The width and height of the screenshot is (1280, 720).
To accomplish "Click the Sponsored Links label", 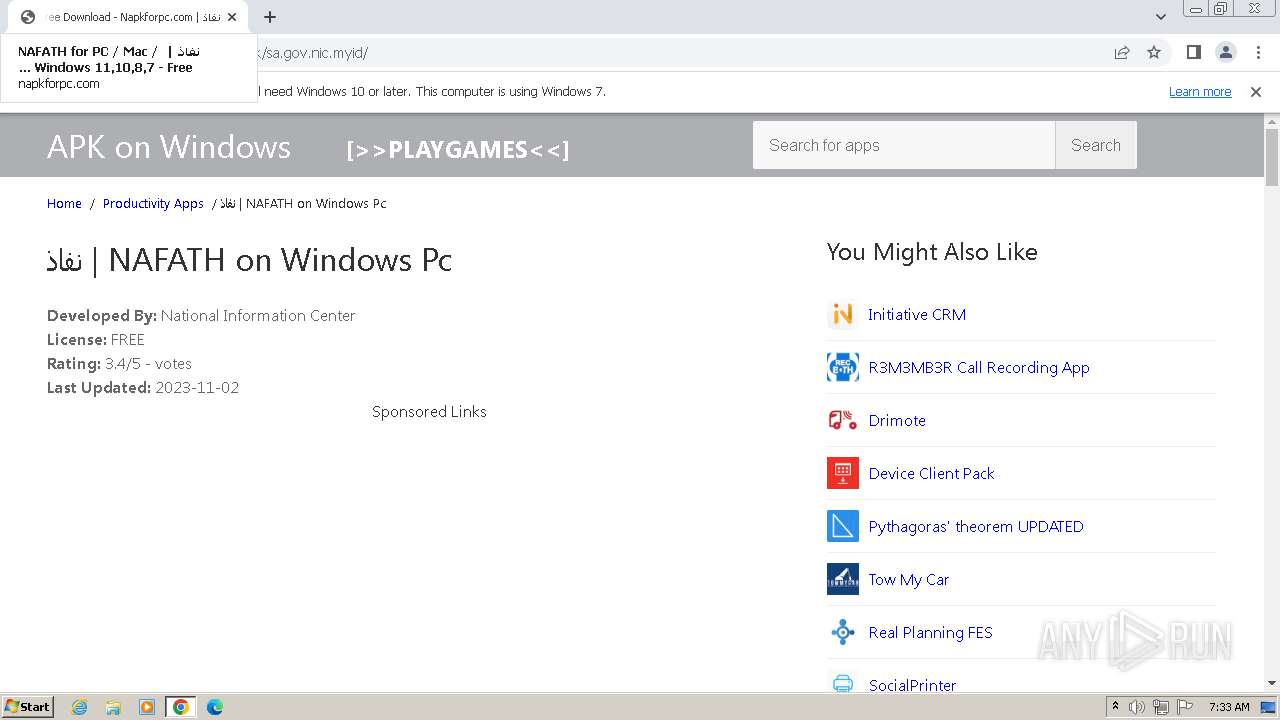I will coord(429,411).
